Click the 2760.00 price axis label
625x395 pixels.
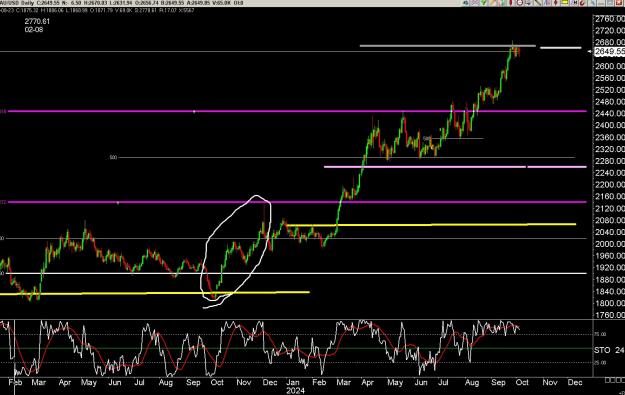click(609, 19)
